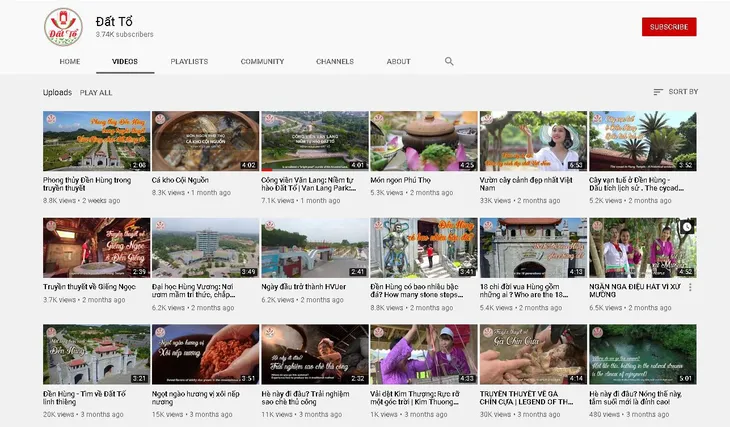The height and width of the screenshot is (427, 730).
Task: Open Đền Hùng có bao nhiêu bậc thumbnail
Action: tap(424, 248)
